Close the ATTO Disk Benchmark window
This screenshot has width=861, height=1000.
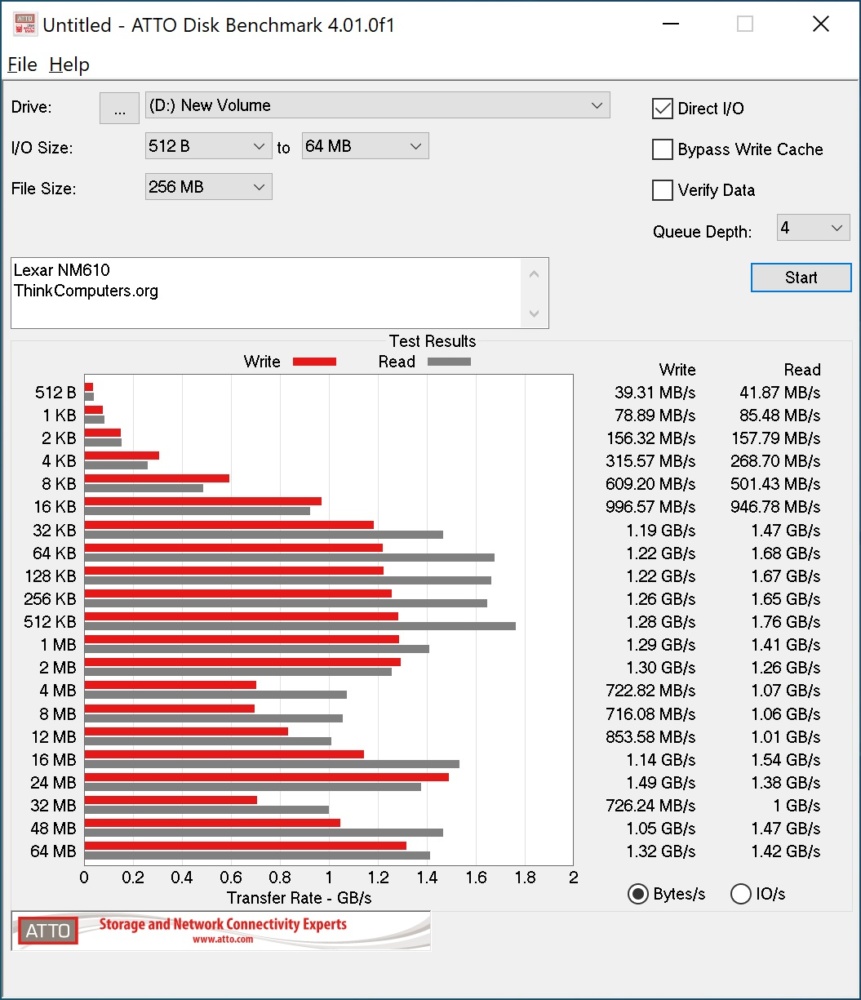(821, 24)
